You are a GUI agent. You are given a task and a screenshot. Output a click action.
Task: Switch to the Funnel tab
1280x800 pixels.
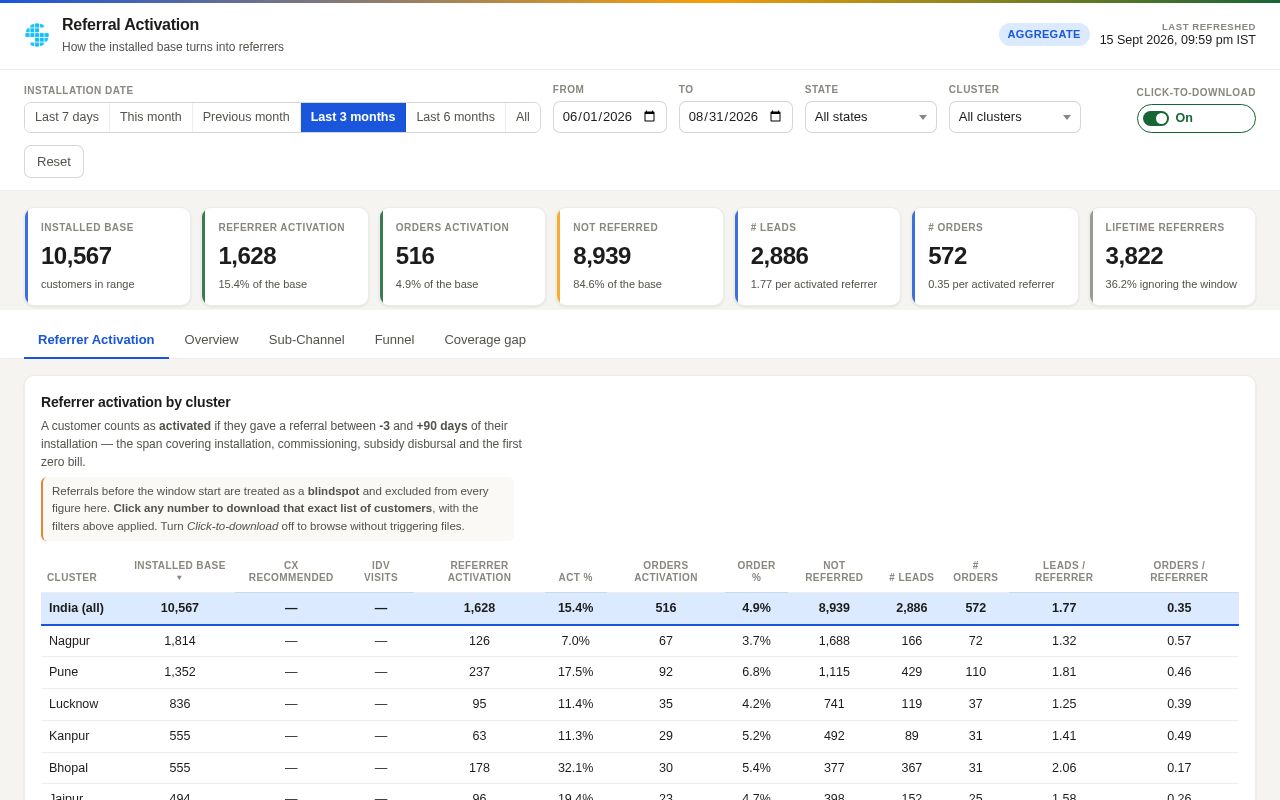394,339
